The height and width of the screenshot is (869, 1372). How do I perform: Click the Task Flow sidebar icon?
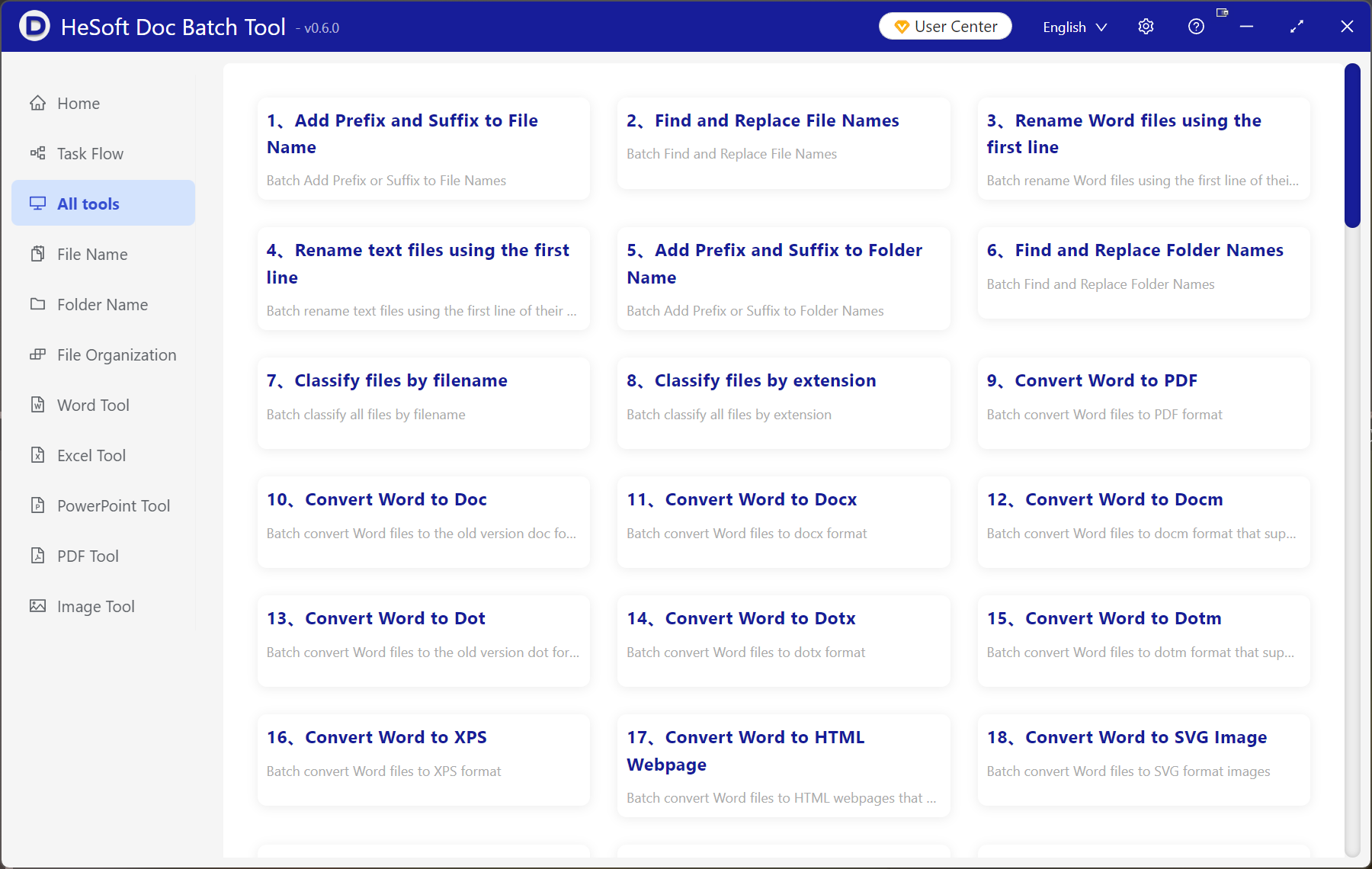(37, 153)
